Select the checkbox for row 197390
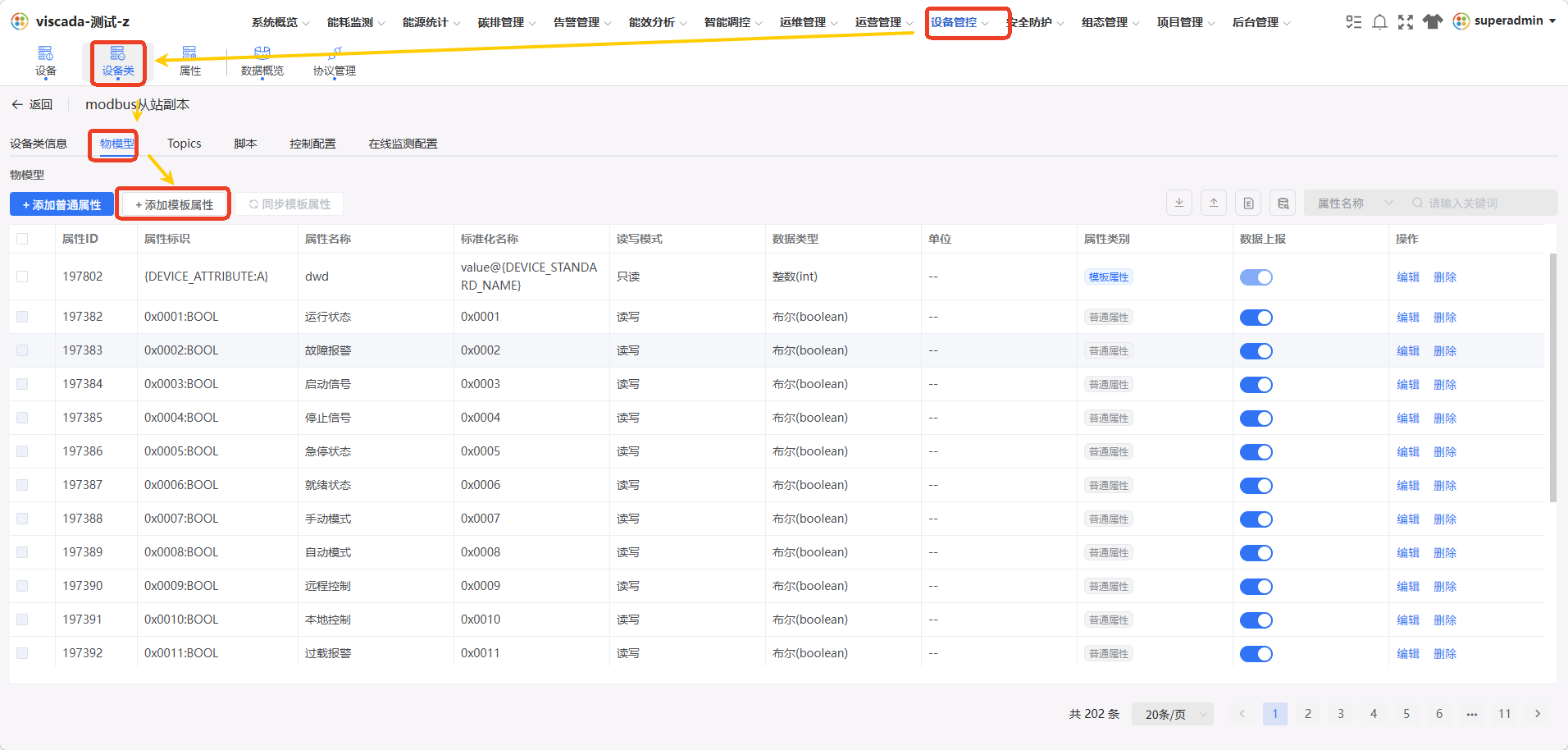Screen dimensions: 1568x750 click(x=22, y=586)
